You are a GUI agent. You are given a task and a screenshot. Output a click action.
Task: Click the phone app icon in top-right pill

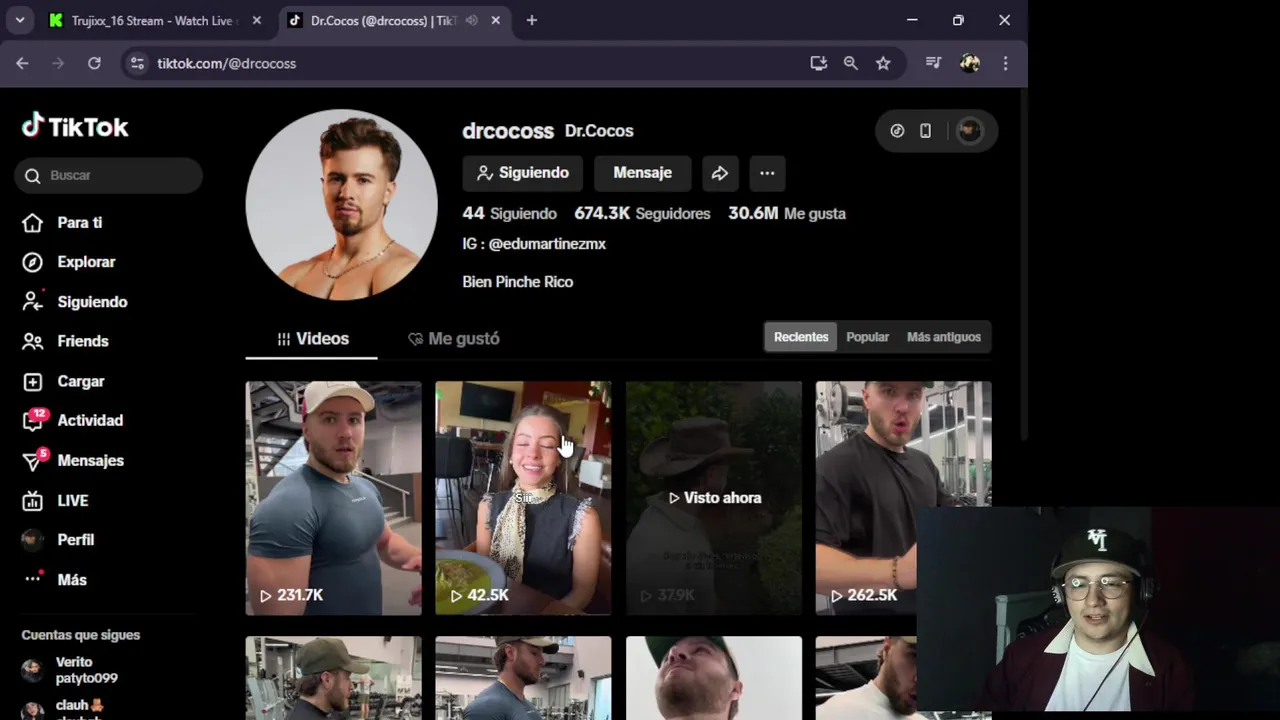coord(925,131)
